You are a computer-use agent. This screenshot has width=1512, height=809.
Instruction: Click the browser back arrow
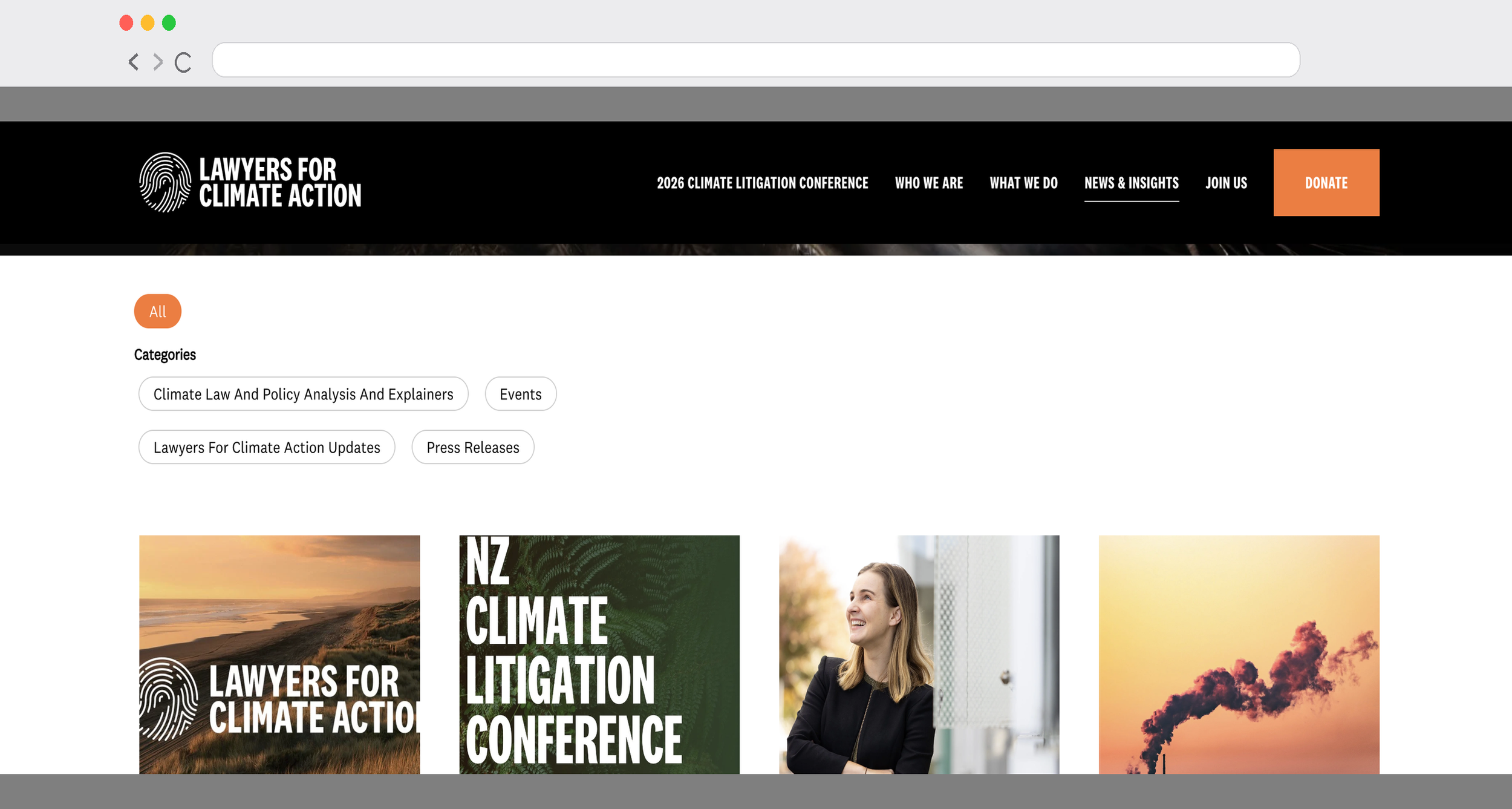coord(134,62)
